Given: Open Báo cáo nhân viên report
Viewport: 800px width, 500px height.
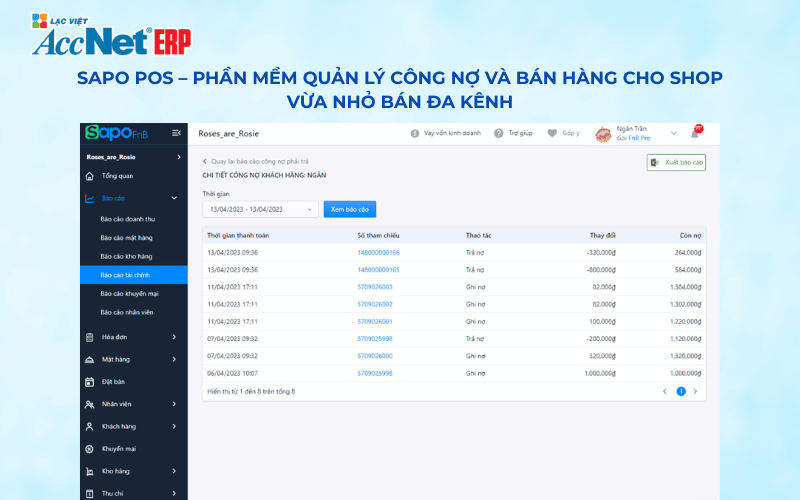Looking at the screenshot, I should (127, 312).
